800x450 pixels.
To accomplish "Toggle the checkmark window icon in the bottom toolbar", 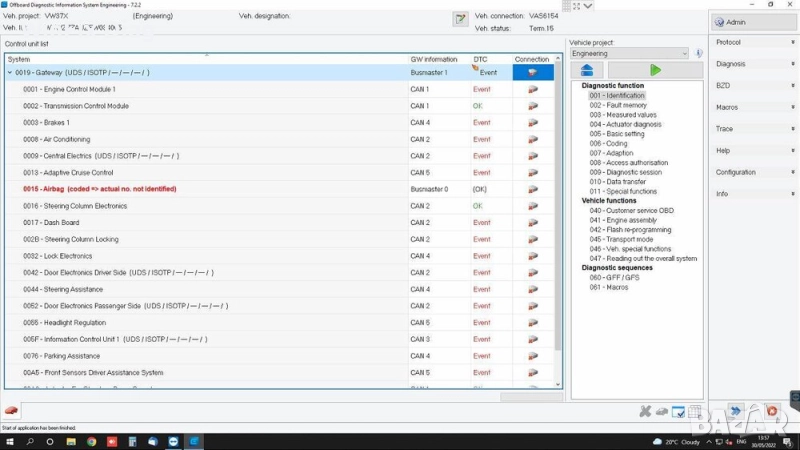I will (678, 411).
